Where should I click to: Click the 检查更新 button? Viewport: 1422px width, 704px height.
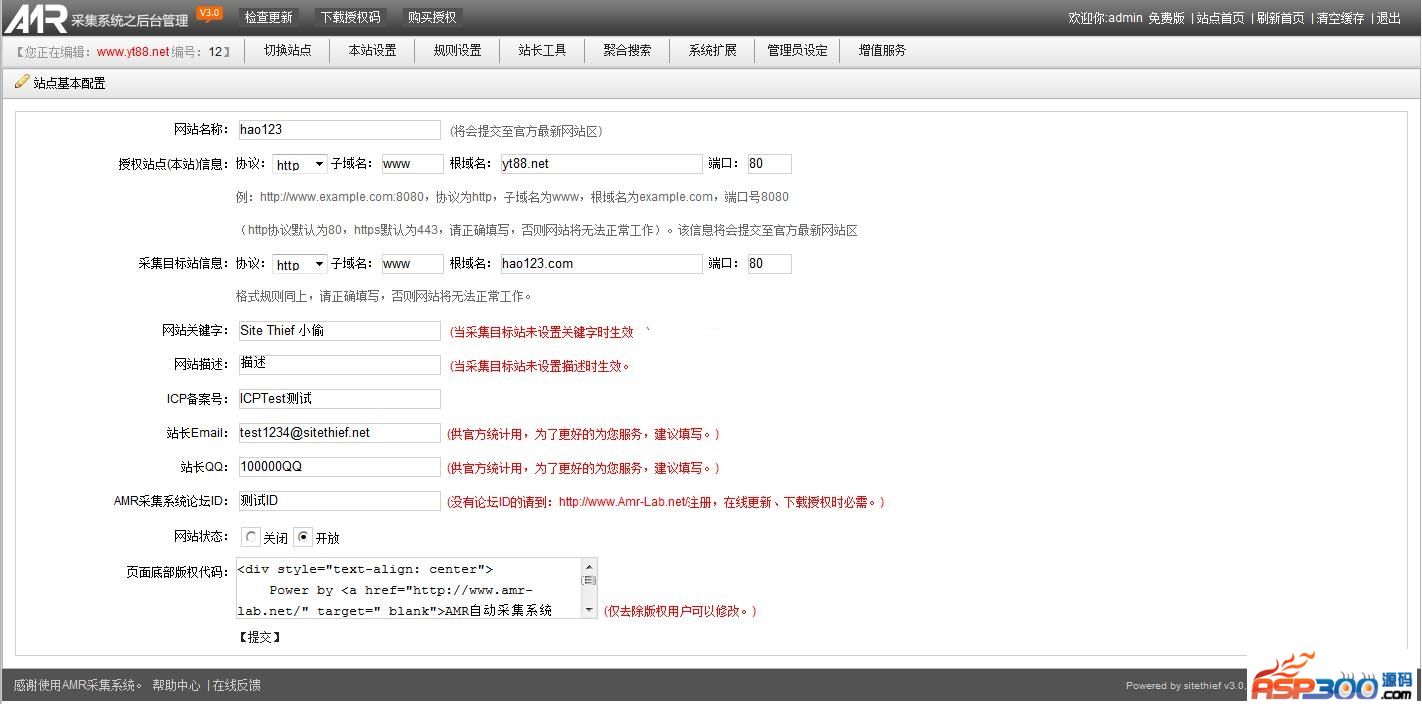(x=269, y=17)
